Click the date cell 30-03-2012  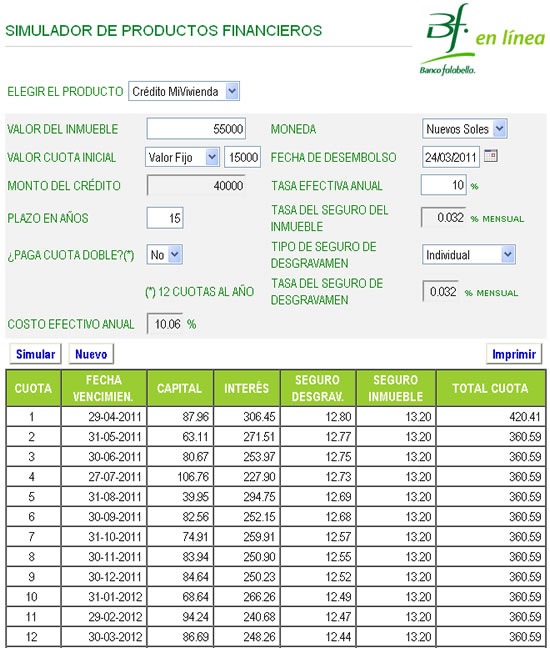[x=104, y=637]
